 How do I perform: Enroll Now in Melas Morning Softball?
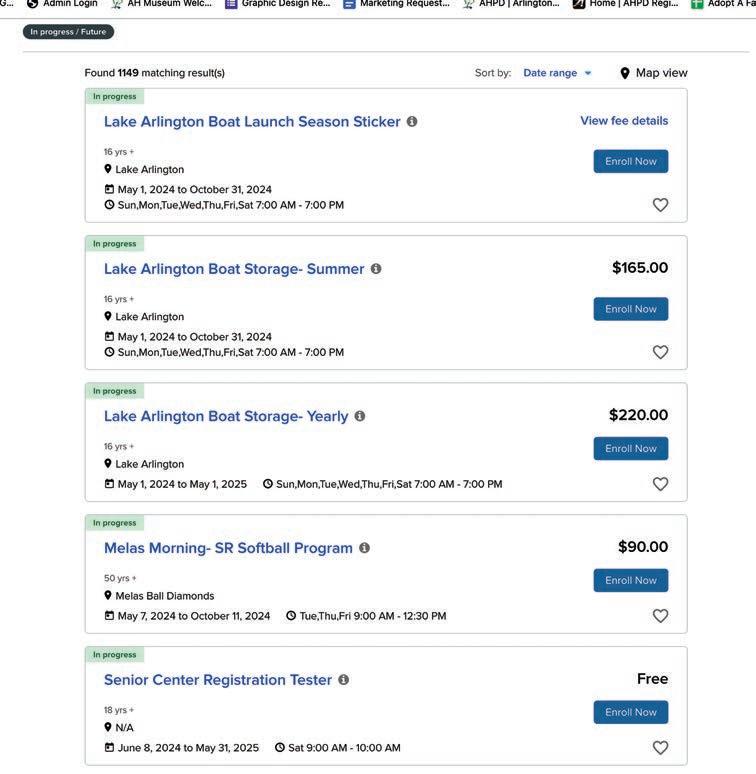[x=631, y=580]
